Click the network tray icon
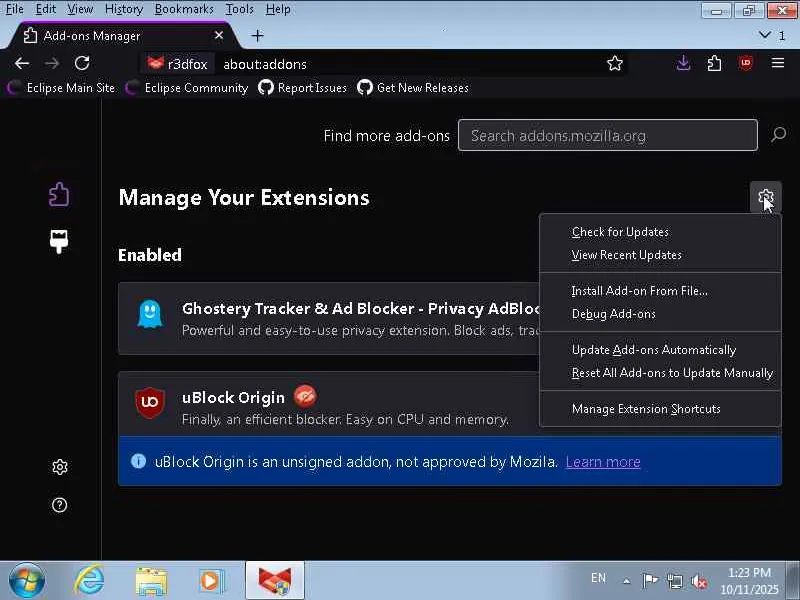800x600 pixels. 674,581
